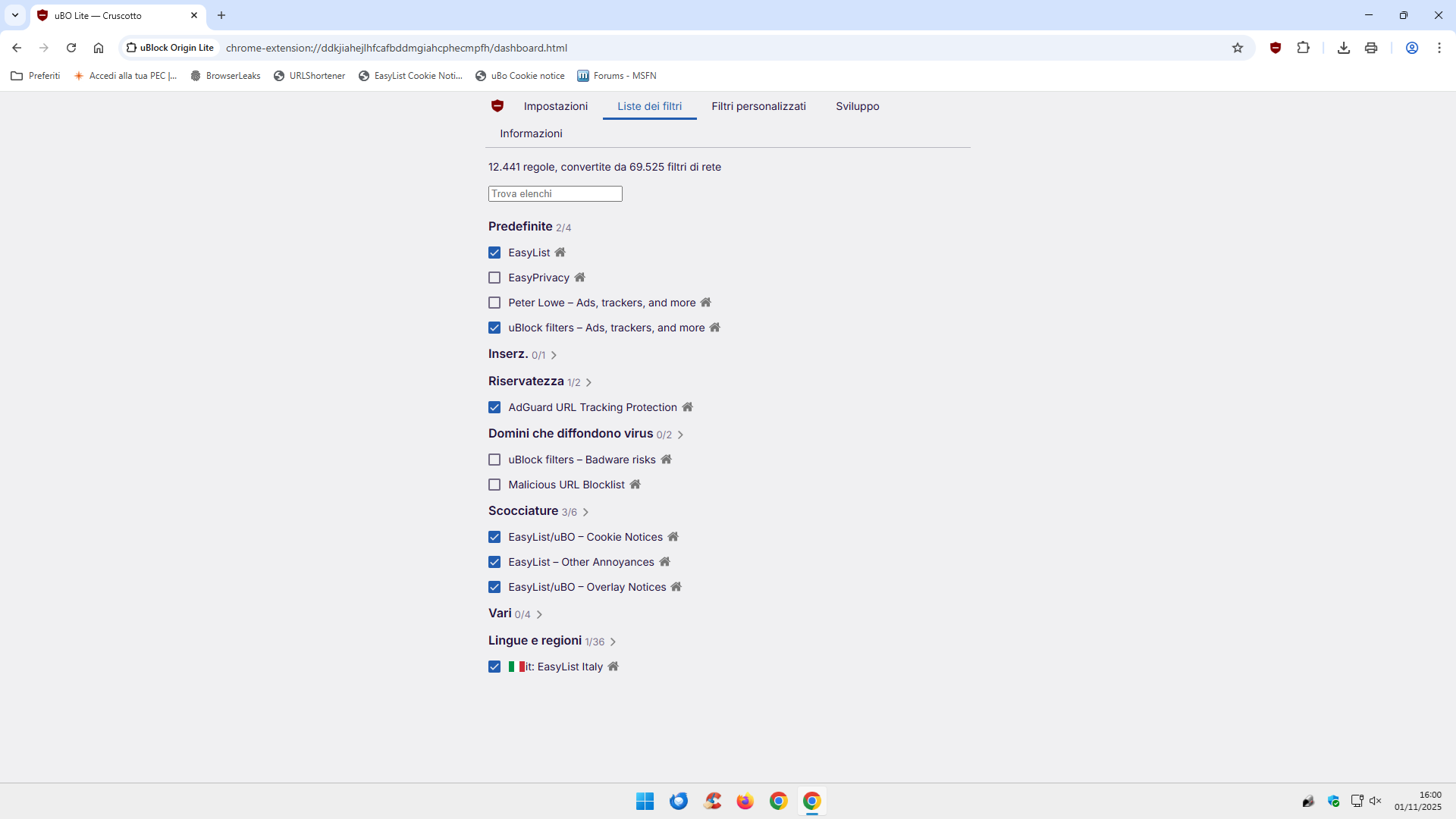This screenshot has height=819, width=1456.
Task: Expand the Scocciature section
Action: (x=585, y=512)
